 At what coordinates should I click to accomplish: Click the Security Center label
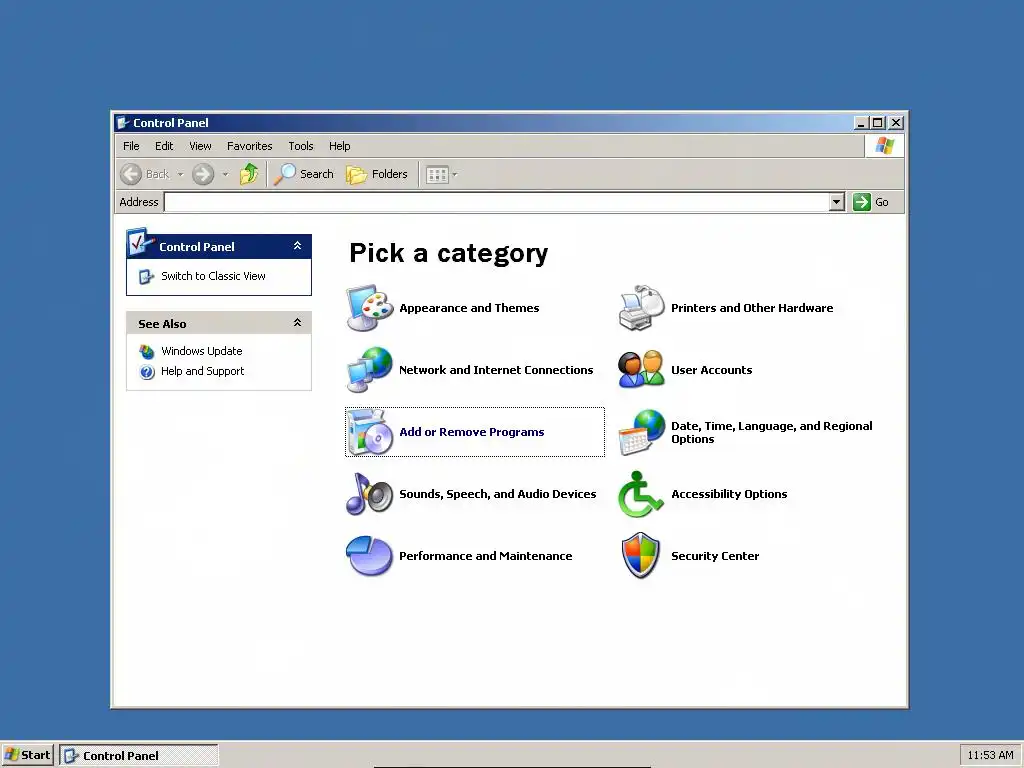point(715,556)
